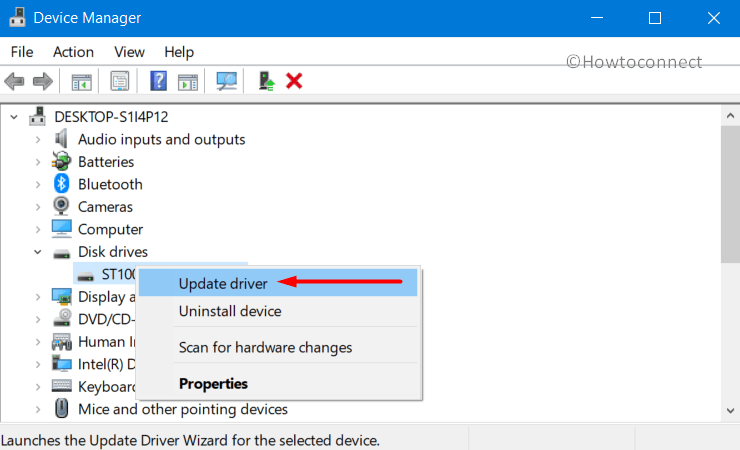Open the Action menu

[x=73, y=52]
